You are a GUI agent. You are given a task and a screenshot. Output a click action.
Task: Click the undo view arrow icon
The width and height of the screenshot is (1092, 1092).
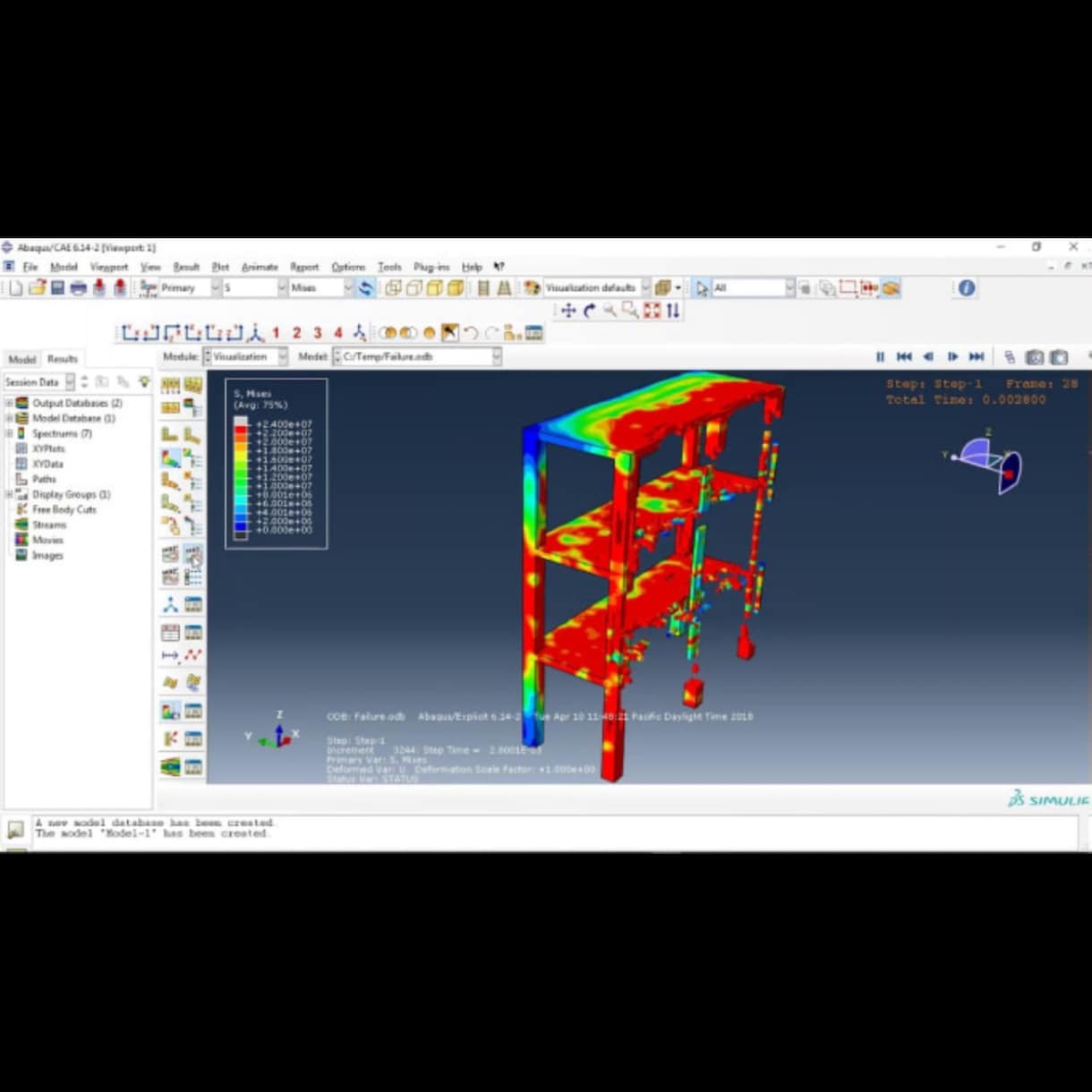(471, 333)
